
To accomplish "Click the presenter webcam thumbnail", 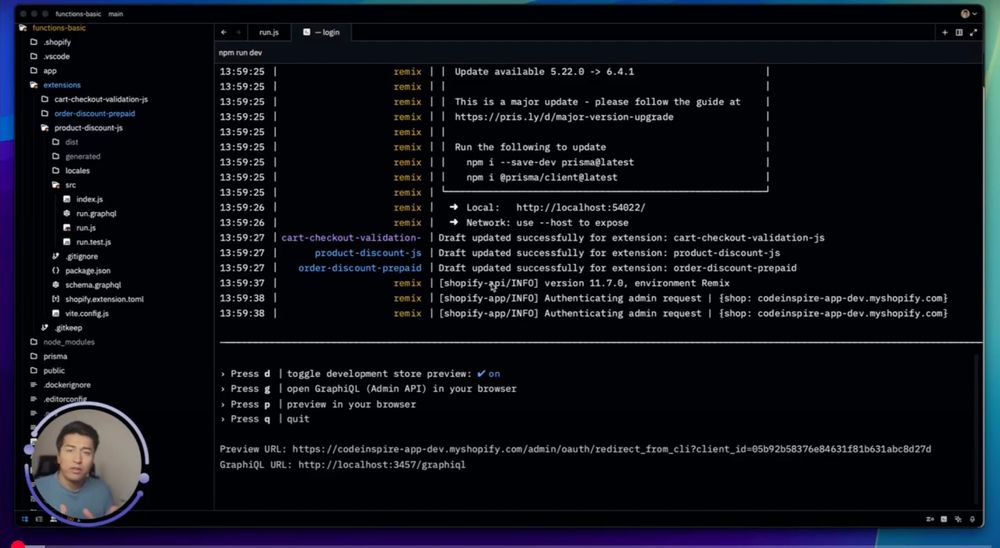I will 86,462.
